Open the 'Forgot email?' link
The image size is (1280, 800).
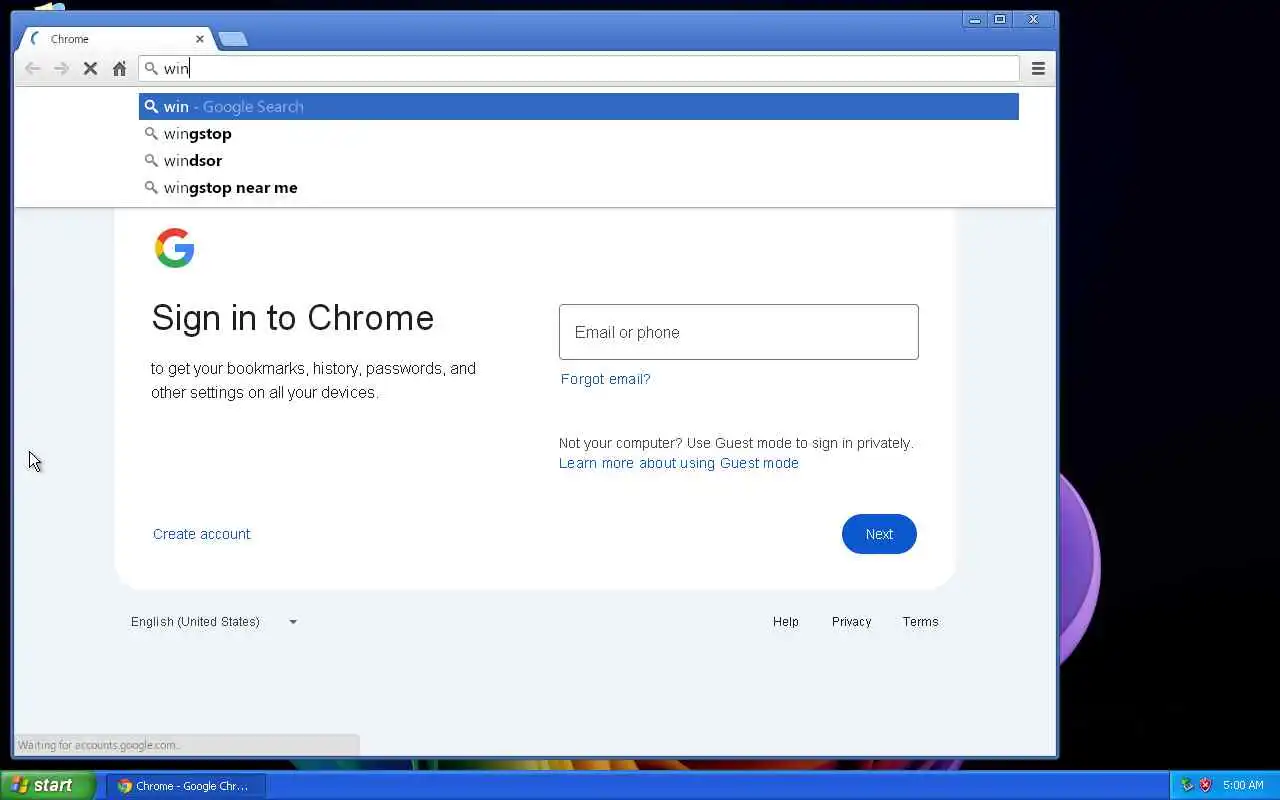[605, 379]
